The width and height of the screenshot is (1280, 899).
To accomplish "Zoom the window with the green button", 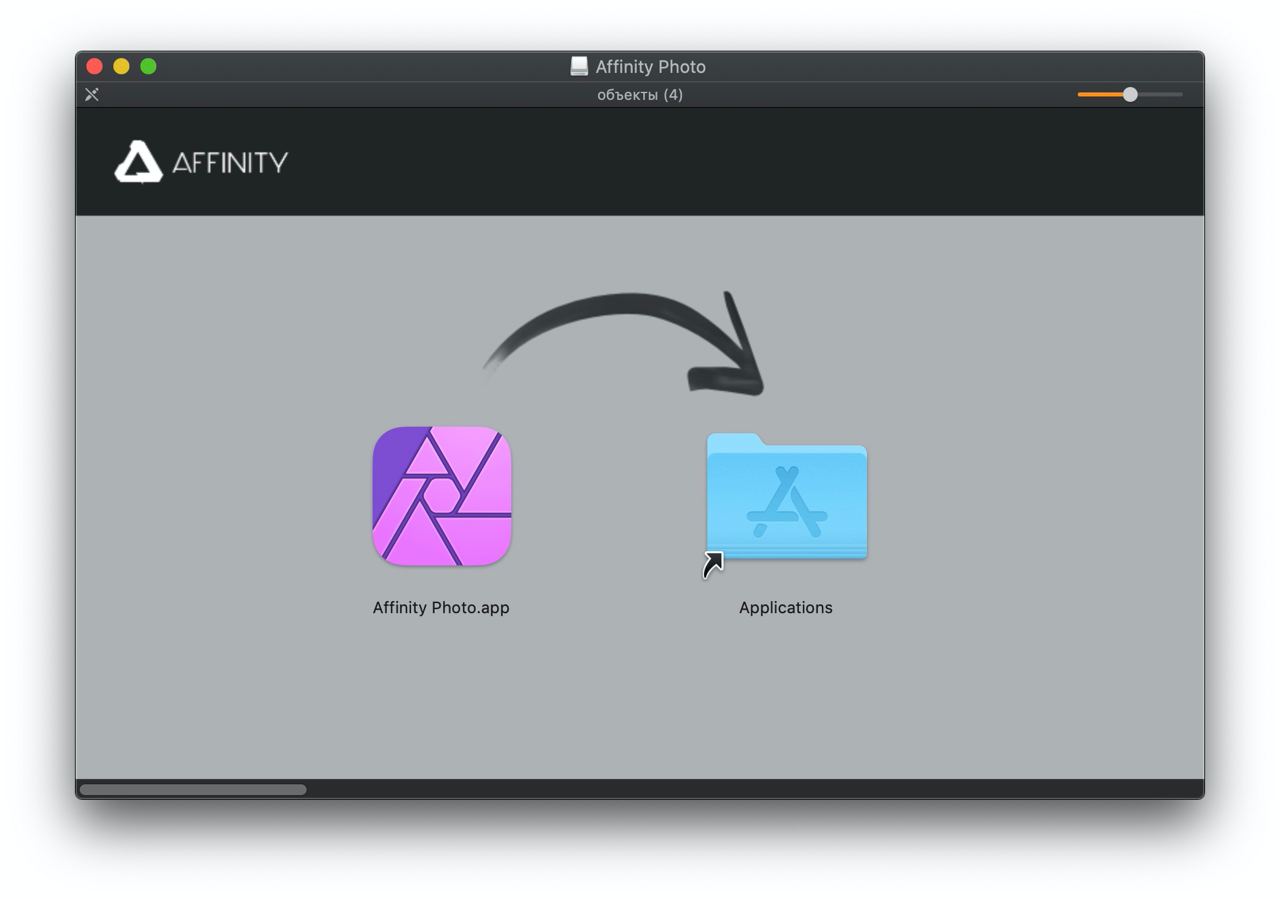I will pyautogui.click(x=148, y=66).
